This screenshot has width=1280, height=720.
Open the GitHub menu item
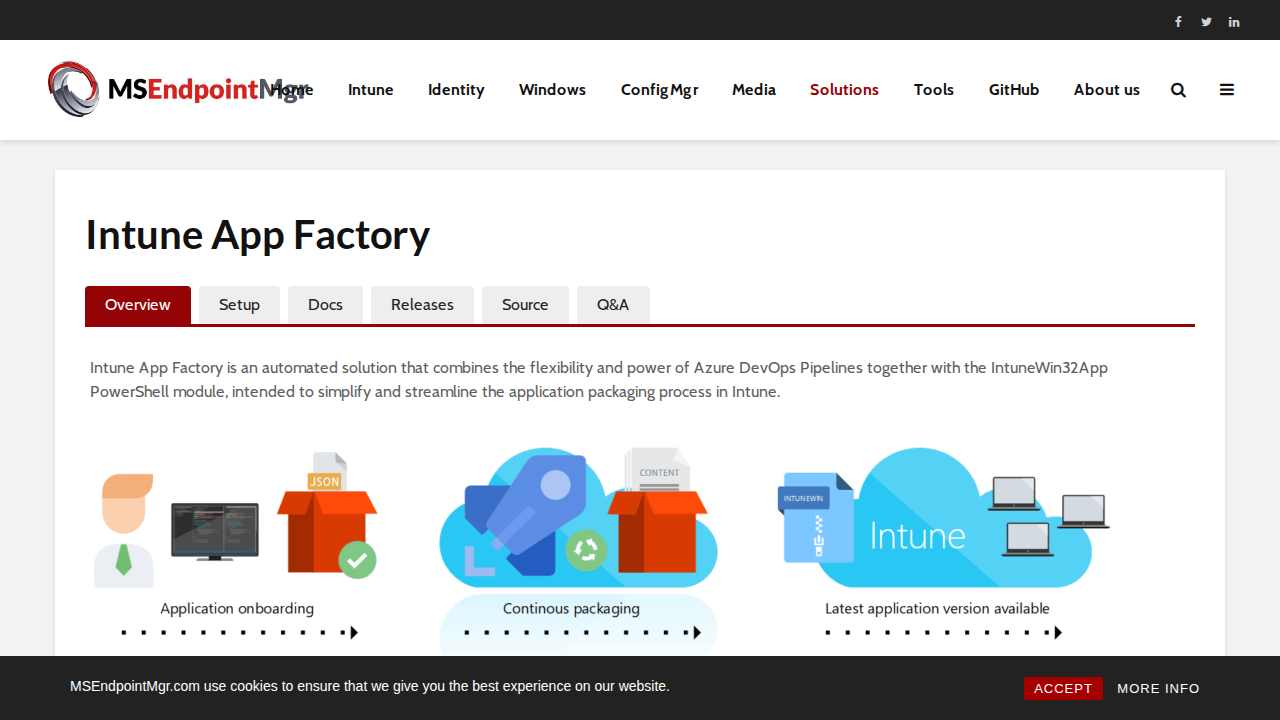click(x=1014, y=90)
